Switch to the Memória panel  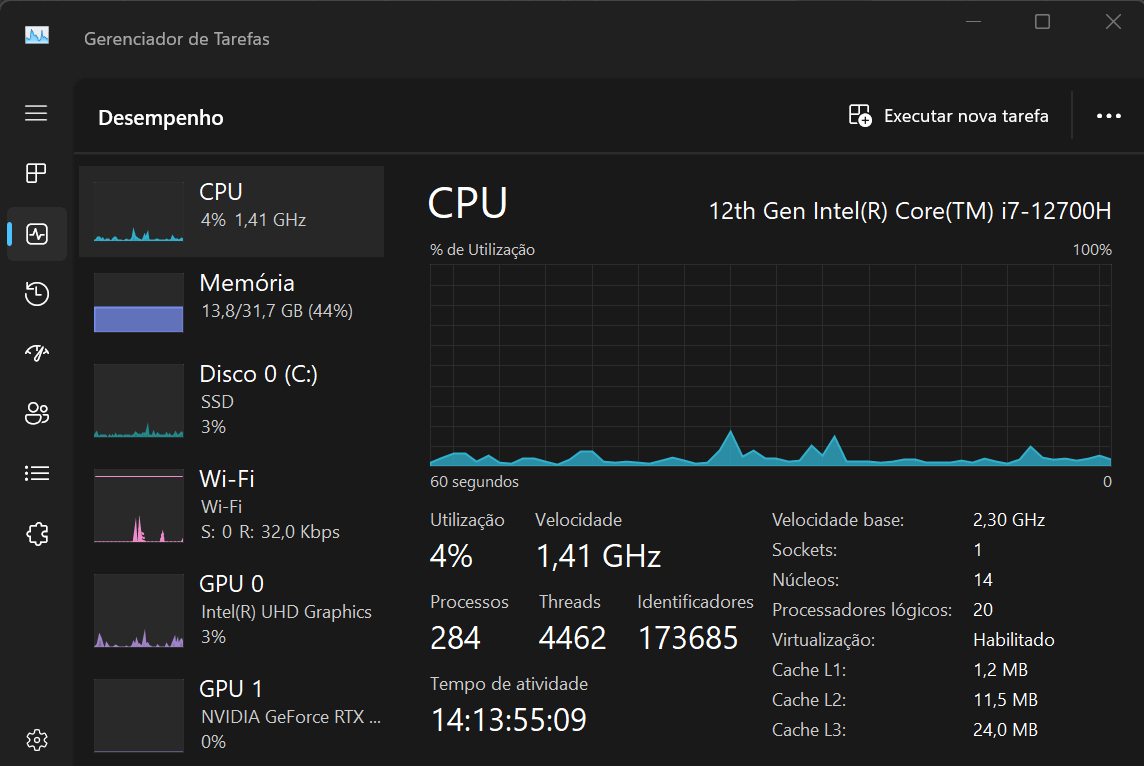click(x=230, y=302)
